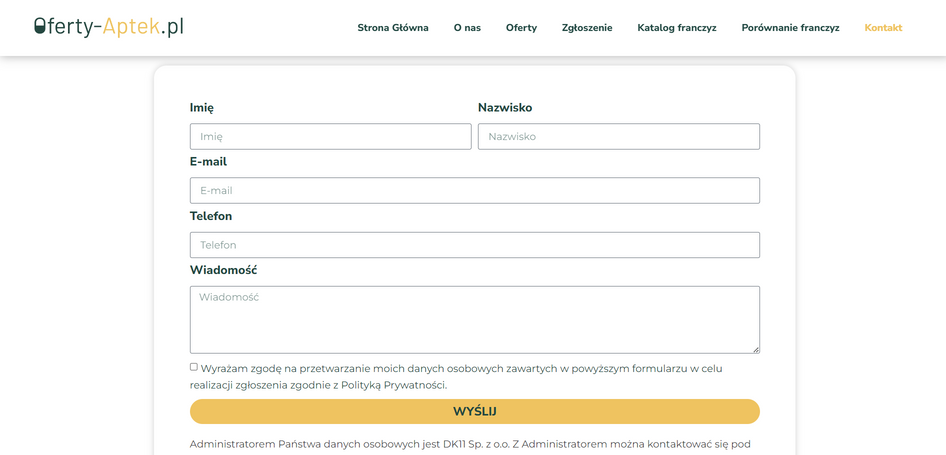The image size is (946, 455).
Task: Open the Strona Główna menu item
Action: (393, 28)
